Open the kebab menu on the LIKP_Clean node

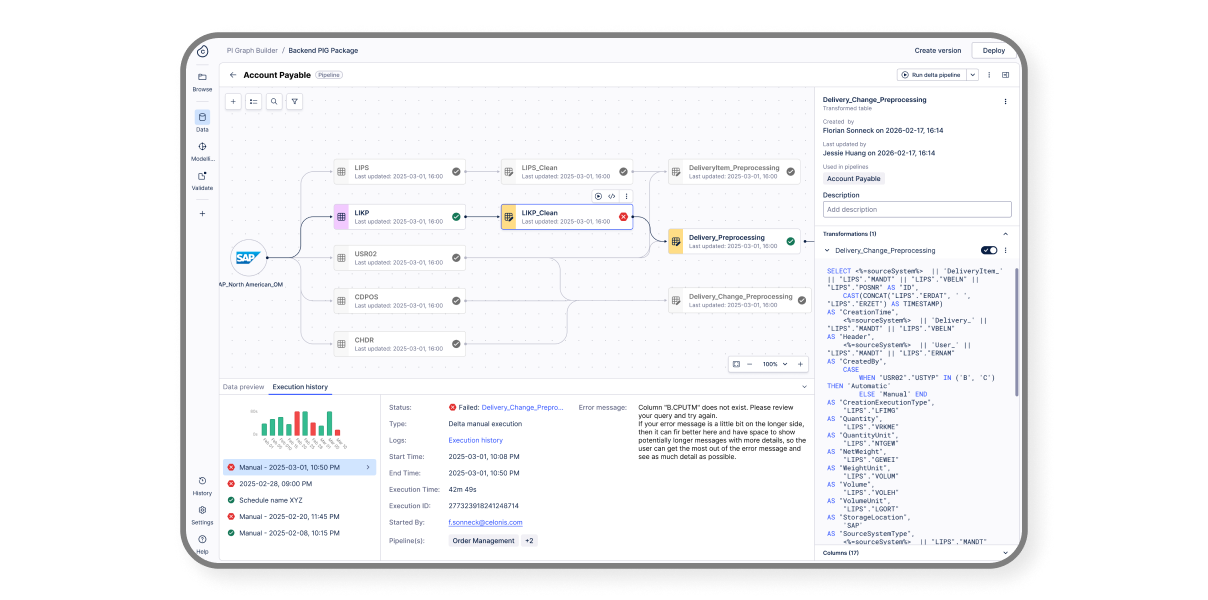[x=626, y=196]
